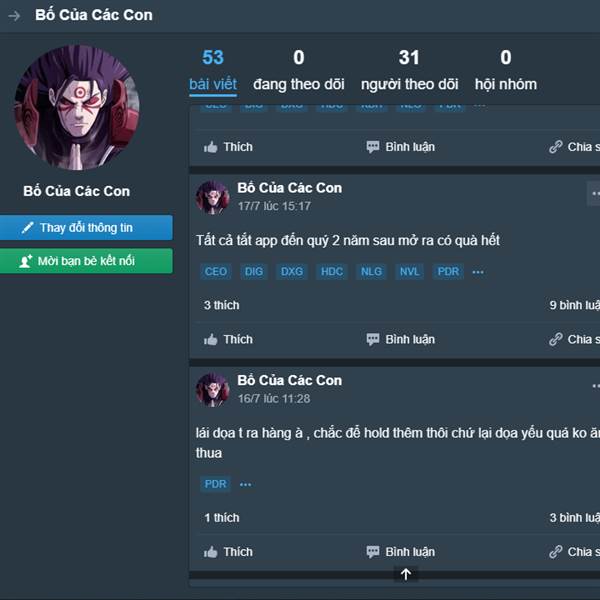Screen dimensions: 600x600
Task: Open the CEO stock tag
Action: (x=215, y=272)
